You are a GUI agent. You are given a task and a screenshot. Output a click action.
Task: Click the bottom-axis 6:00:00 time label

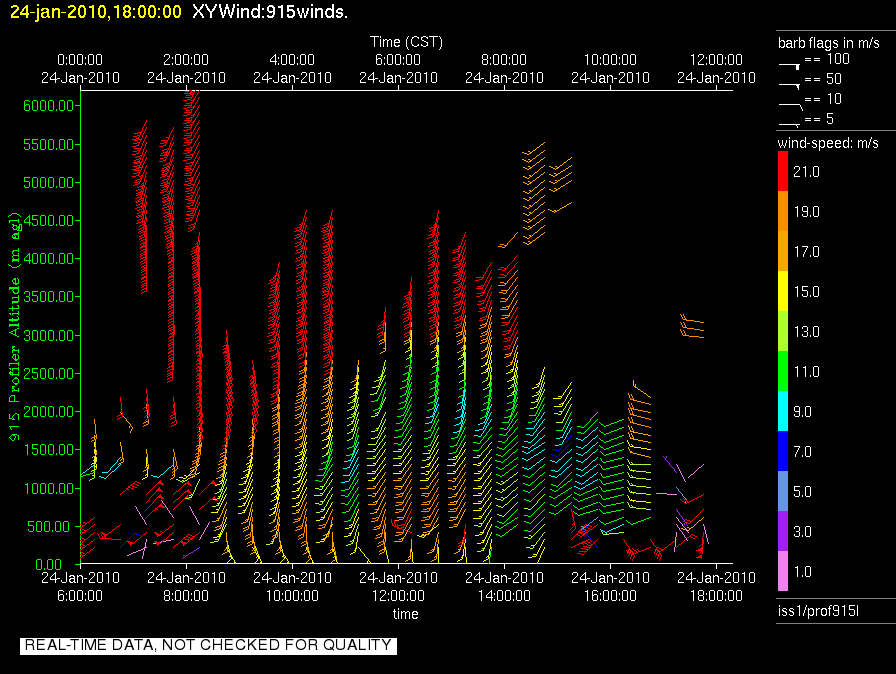tap(80, 596)
